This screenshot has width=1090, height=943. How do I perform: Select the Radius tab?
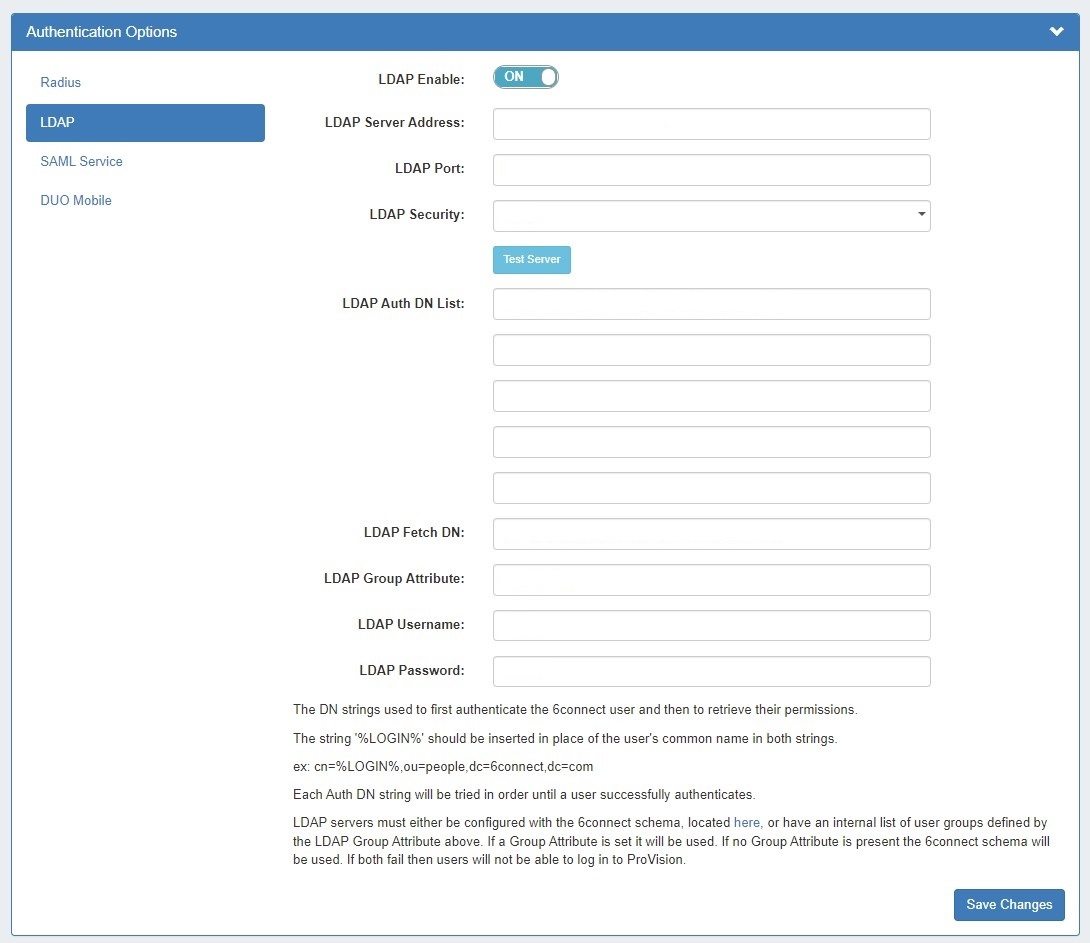[x=61, y=82]
